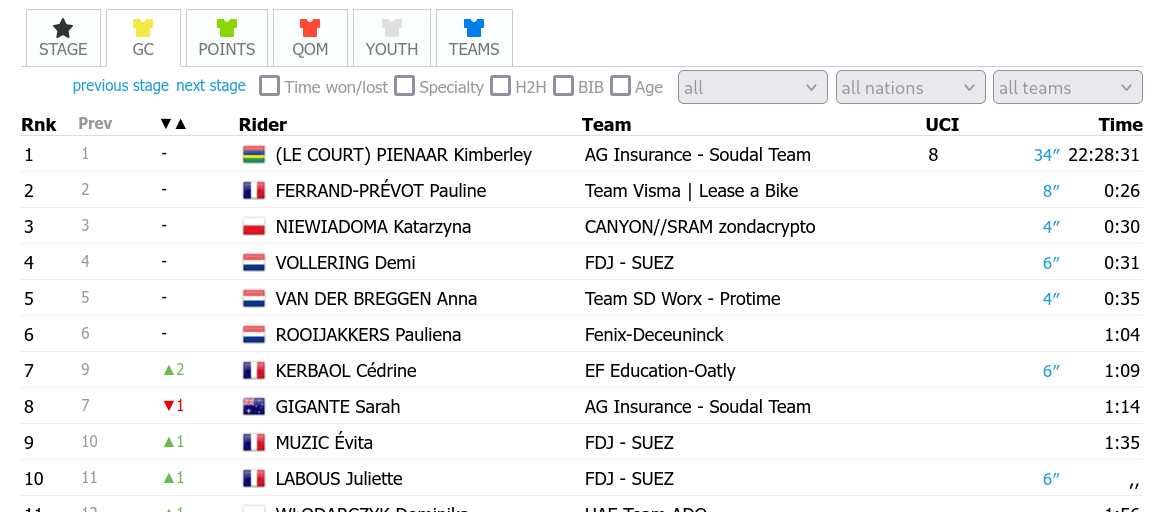This screenshot has height=512, width=1160.
Task: Click the 22:28:31 leader time
Action: tap(1105, 155)
